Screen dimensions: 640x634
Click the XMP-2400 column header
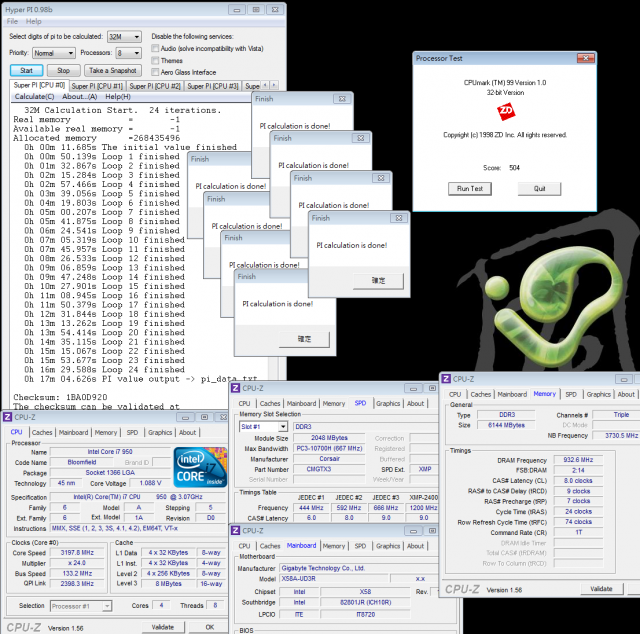coord(423,498)
